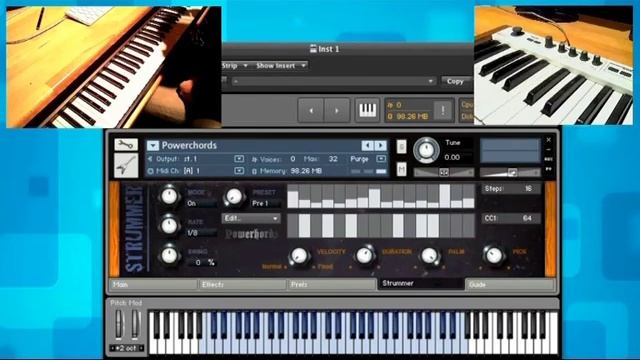The height and width of the screenshot is (360, 640).
Task: Click the MODE knob
Action: 169,196
